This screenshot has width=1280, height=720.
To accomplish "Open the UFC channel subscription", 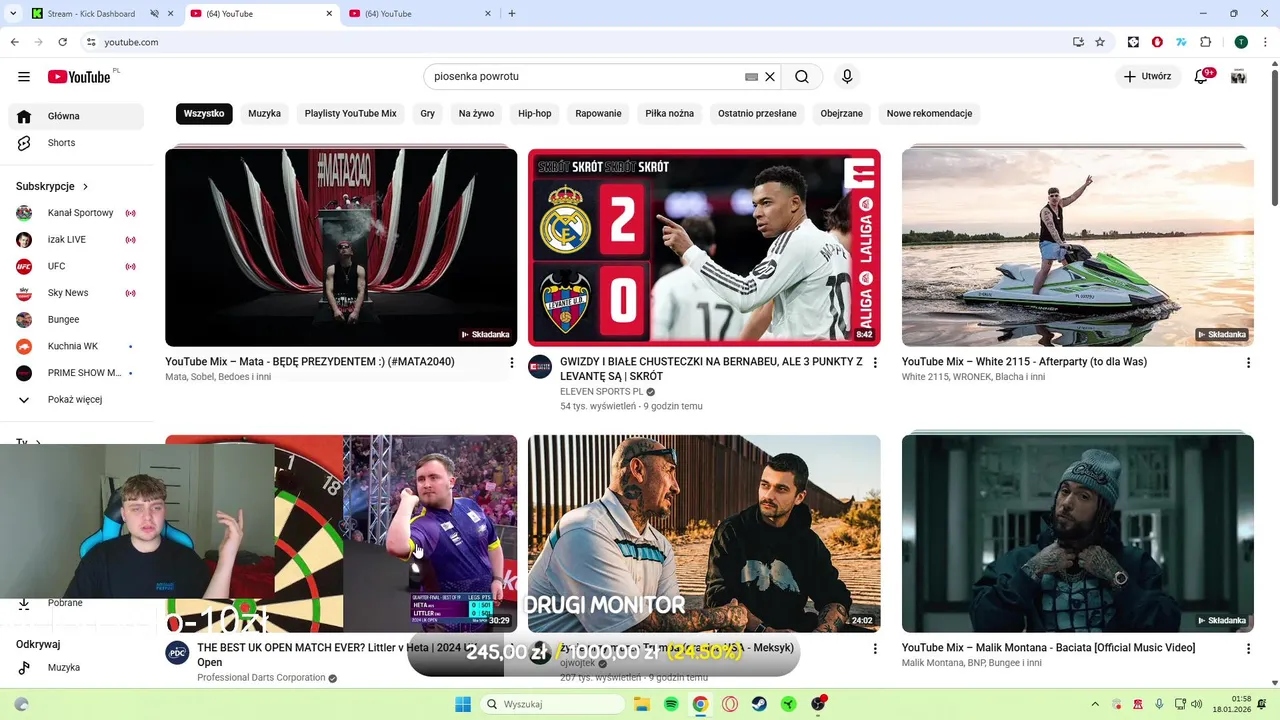I will [x=76, y=266].
